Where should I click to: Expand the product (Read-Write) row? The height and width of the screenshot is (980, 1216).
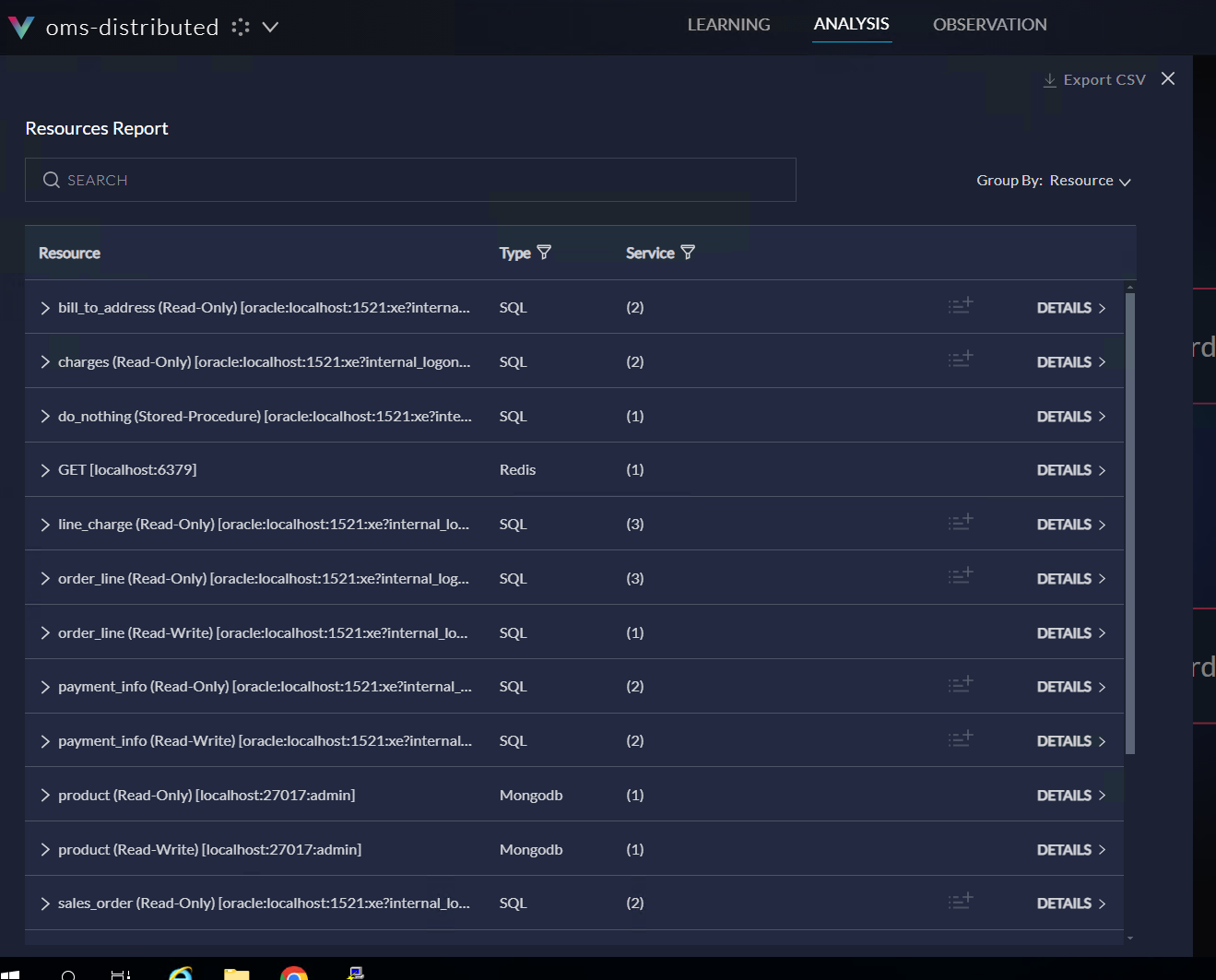[x=44, y=850]
